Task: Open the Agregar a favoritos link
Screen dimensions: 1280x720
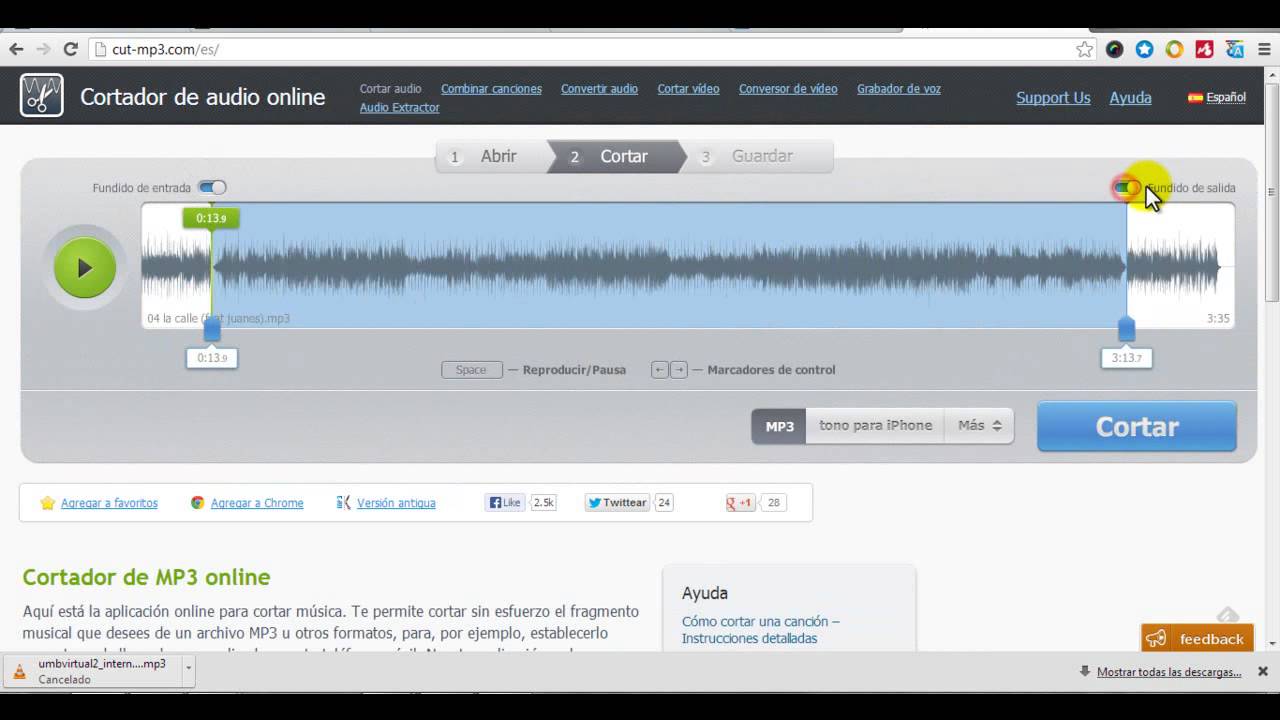Action: pyautogui.click(x=109, y=503)
